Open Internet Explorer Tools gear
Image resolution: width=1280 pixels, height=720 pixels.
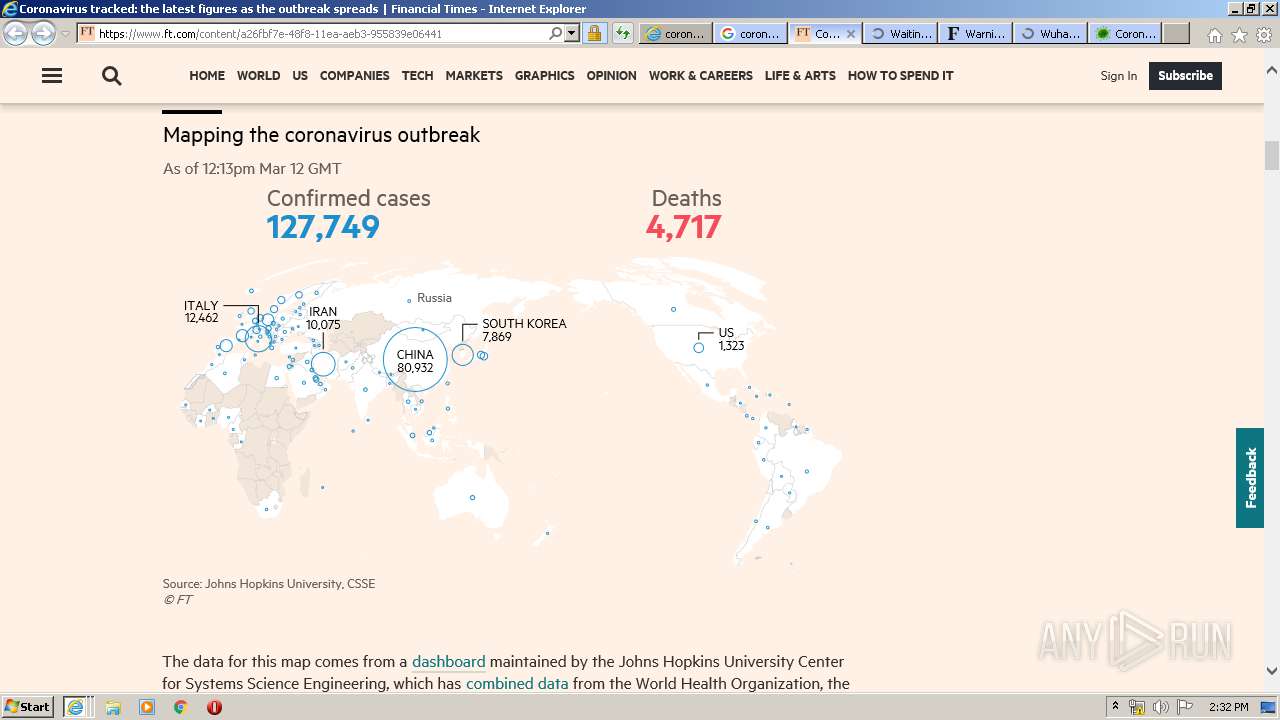click(1264, 35)
